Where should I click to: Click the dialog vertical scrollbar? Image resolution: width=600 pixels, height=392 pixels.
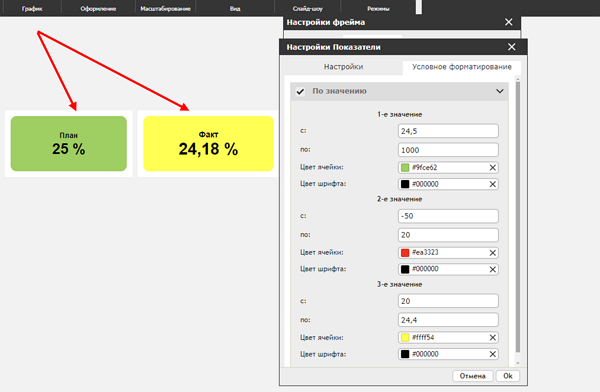[518, 217]
